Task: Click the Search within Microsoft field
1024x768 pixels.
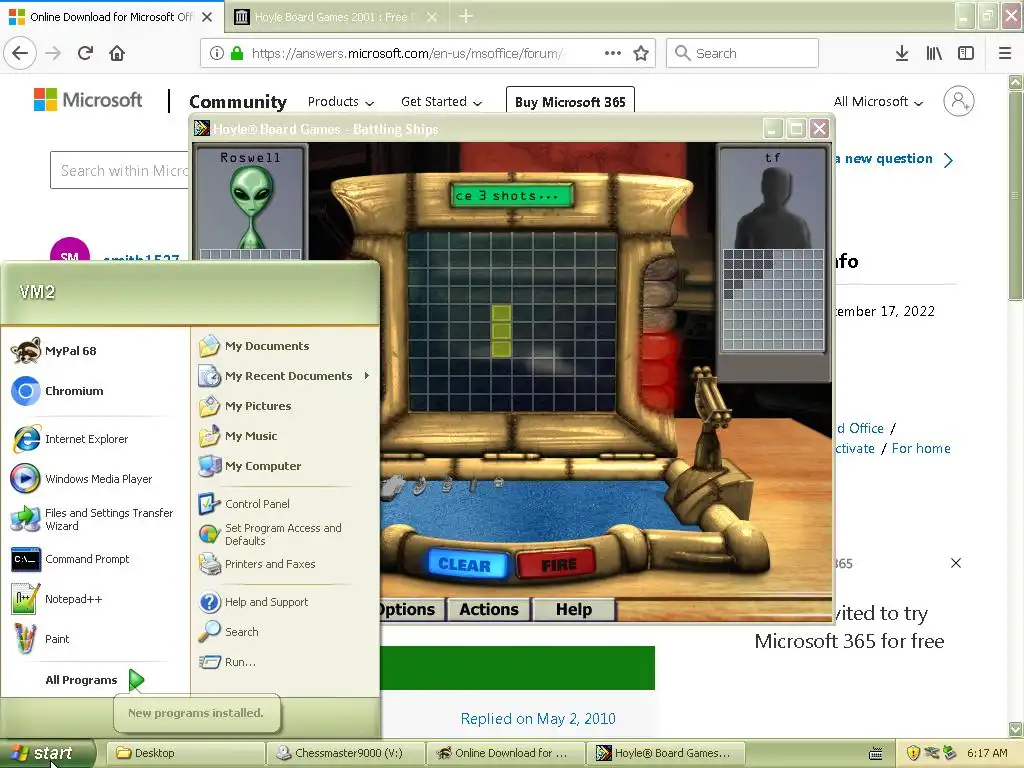Action: click(x=120, y=170)
